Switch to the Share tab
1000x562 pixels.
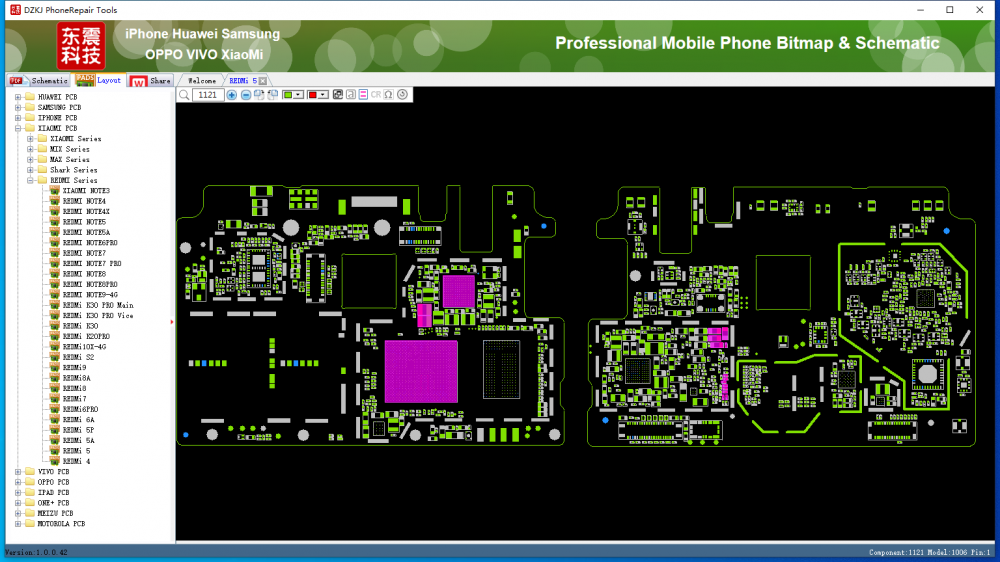(151, 81)
